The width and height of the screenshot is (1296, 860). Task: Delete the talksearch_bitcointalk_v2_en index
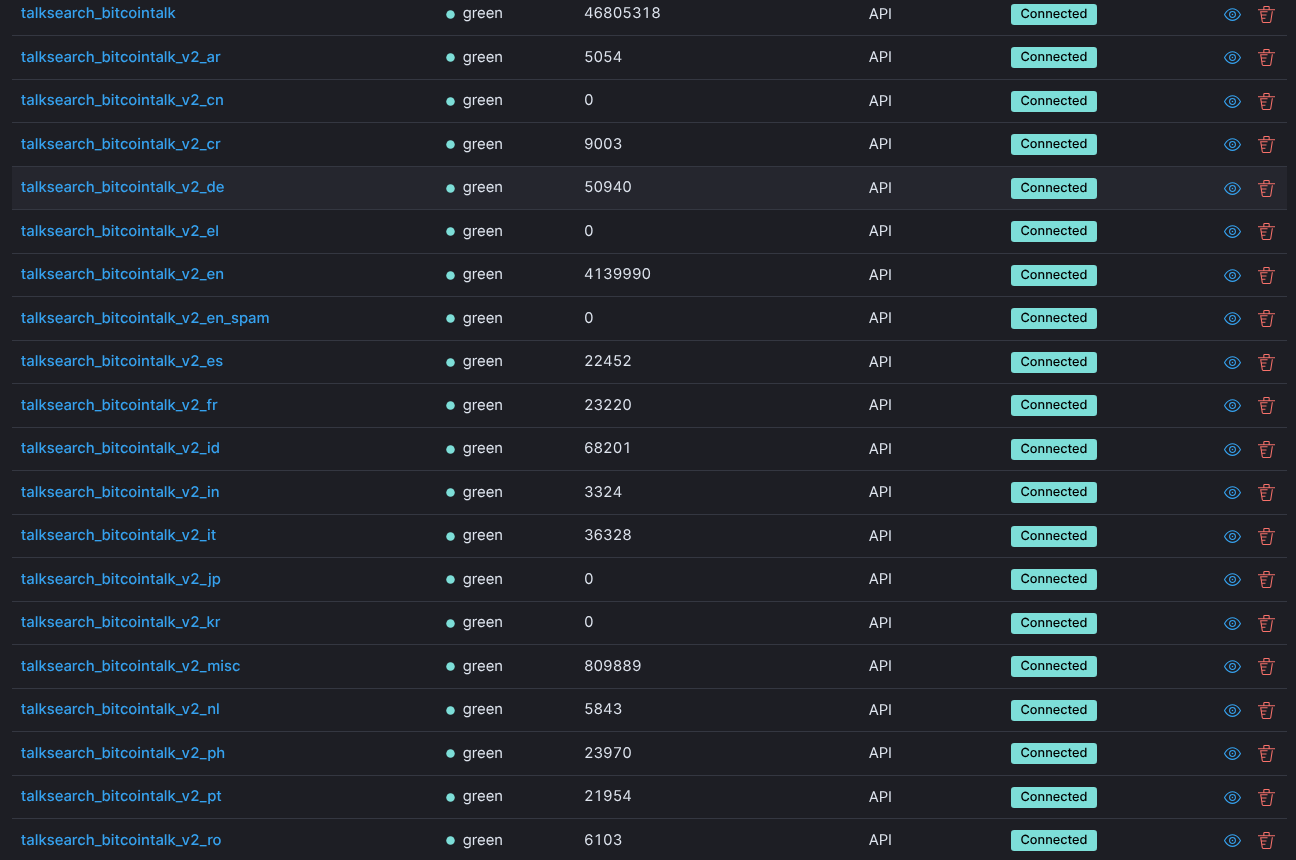(x=1266, y=275)
